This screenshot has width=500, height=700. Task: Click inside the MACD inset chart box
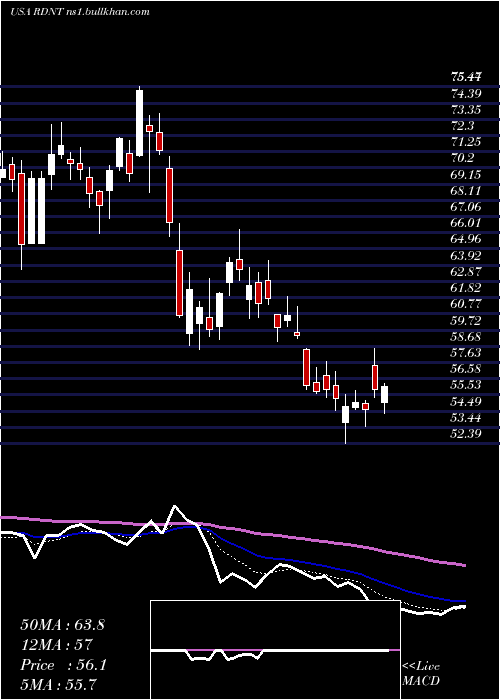click(275, 650)
